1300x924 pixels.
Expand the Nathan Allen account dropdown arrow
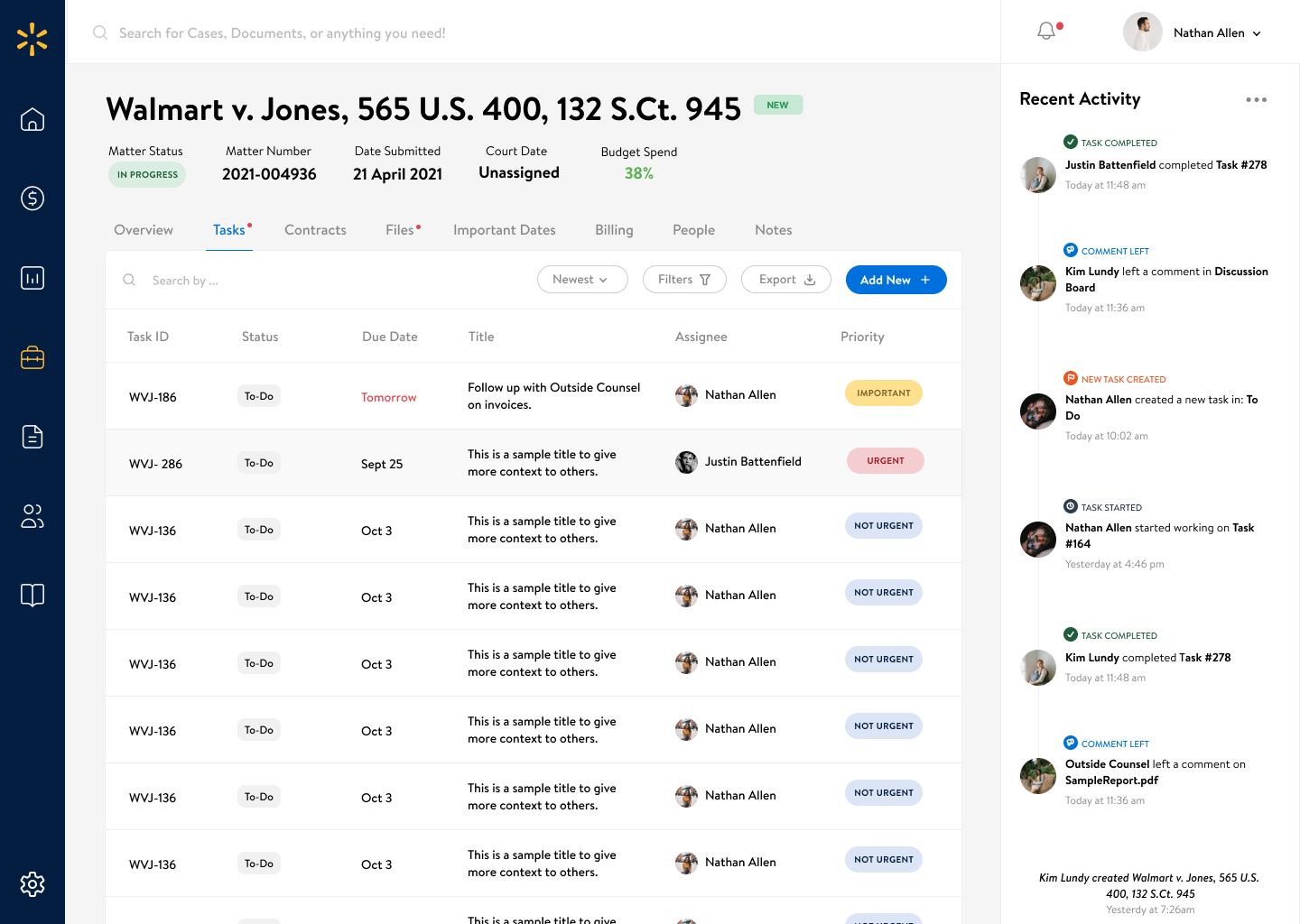[x=1257, y=33]
